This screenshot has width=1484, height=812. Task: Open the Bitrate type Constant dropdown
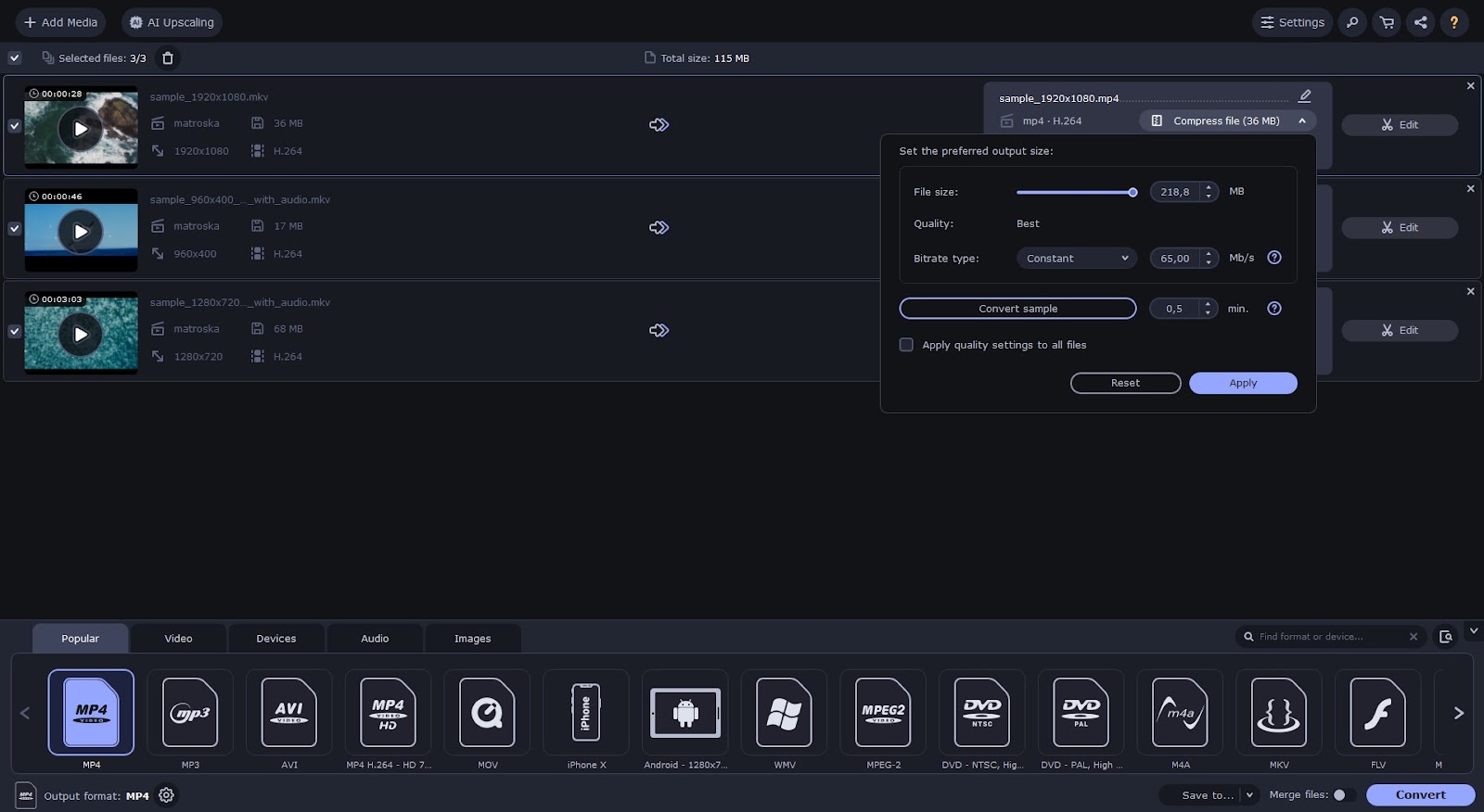(1076, 259)
